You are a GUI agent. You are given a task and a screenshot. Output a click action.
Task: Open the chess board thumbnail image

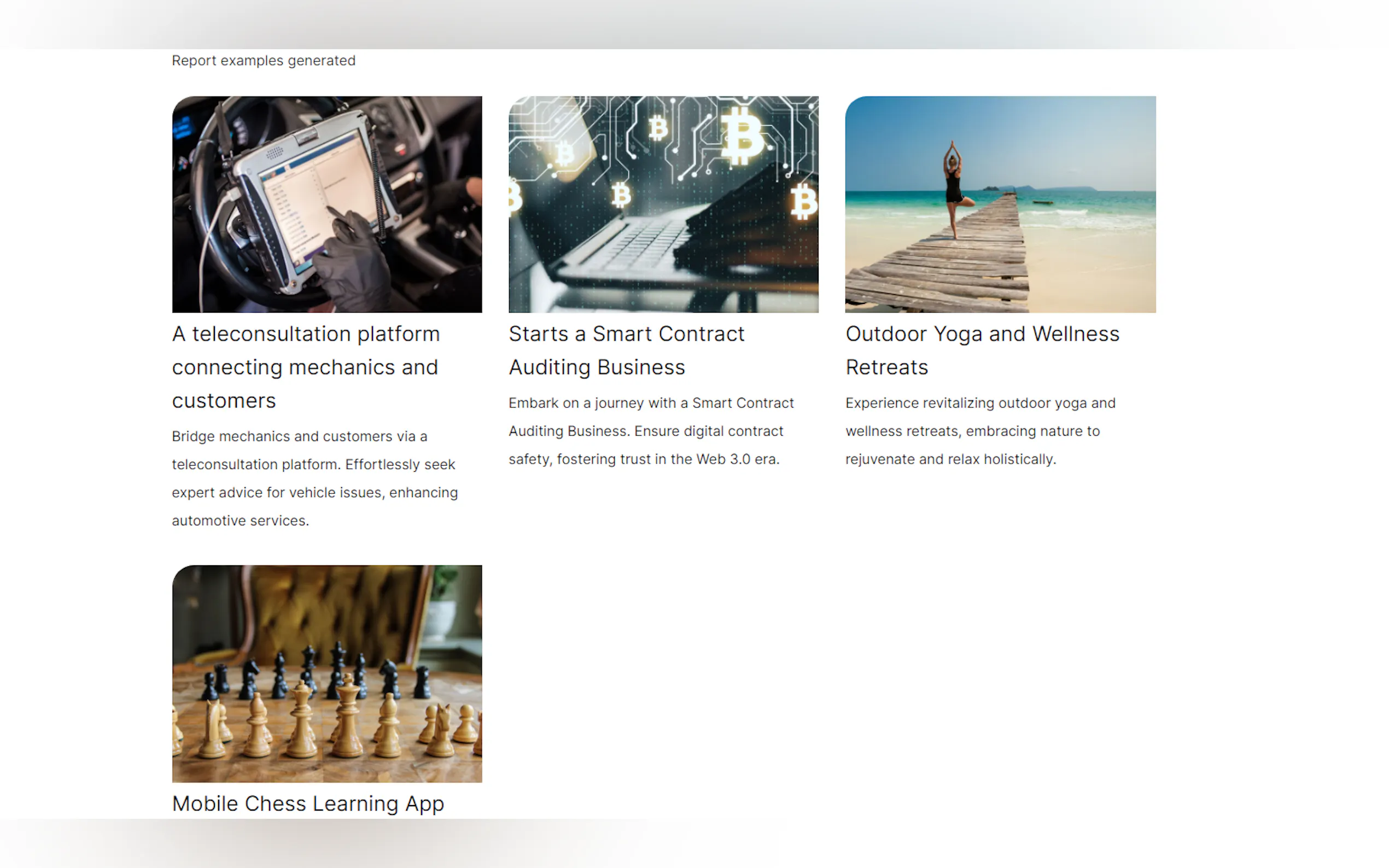(326, 673)
